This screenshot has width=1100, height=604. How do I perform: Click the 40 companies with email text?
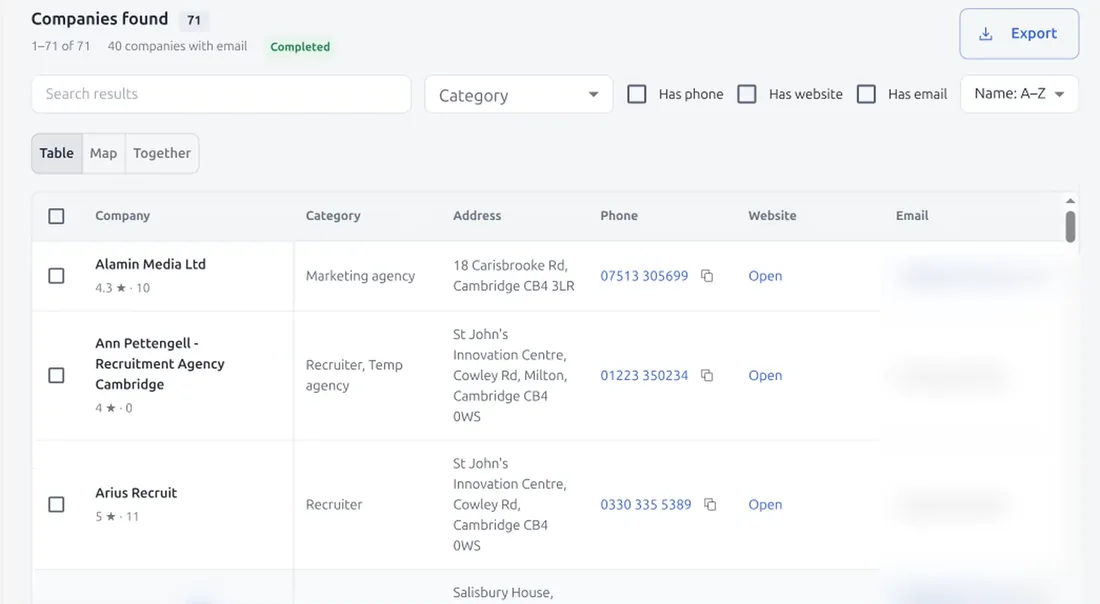(177, 46)
